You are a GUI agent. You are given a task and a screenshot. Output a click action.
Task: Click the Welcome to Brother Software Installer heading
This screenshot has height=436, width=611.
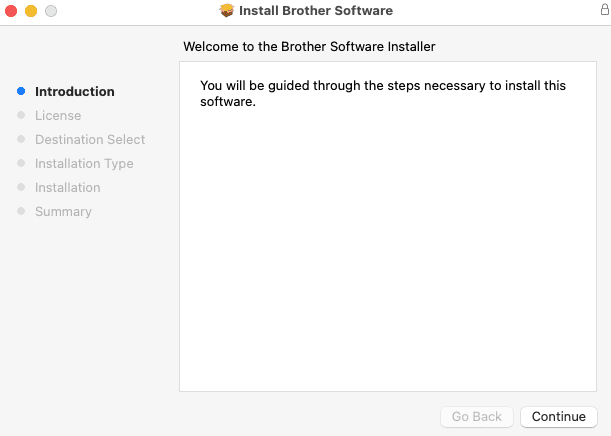310,47
